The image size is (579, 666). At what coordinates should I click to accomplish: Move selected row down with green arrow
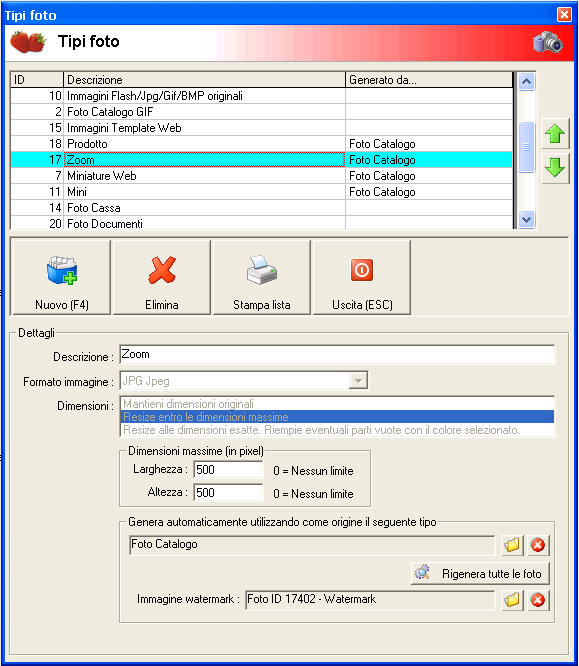coord(555,167)
